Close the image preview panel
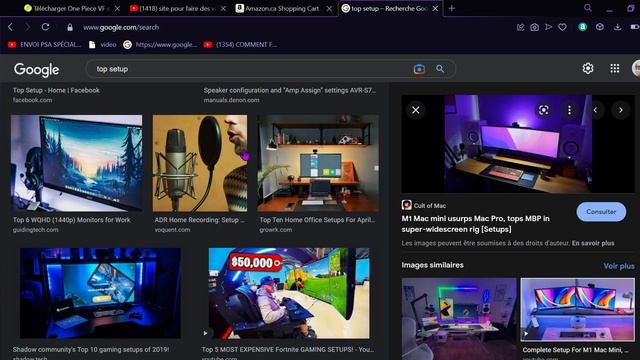 [x=416, y=110]
